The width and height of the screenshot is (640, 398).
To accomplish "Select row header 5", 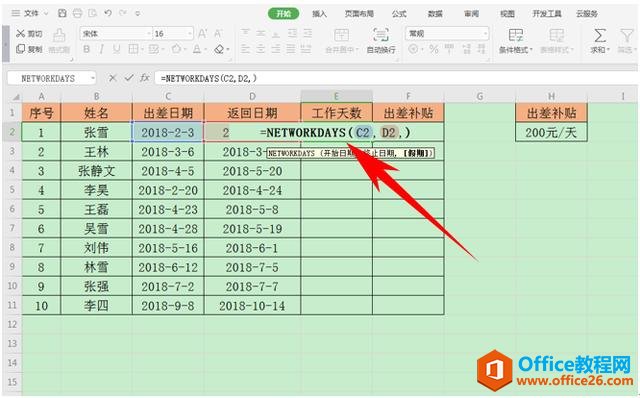I will coord(12,190).
